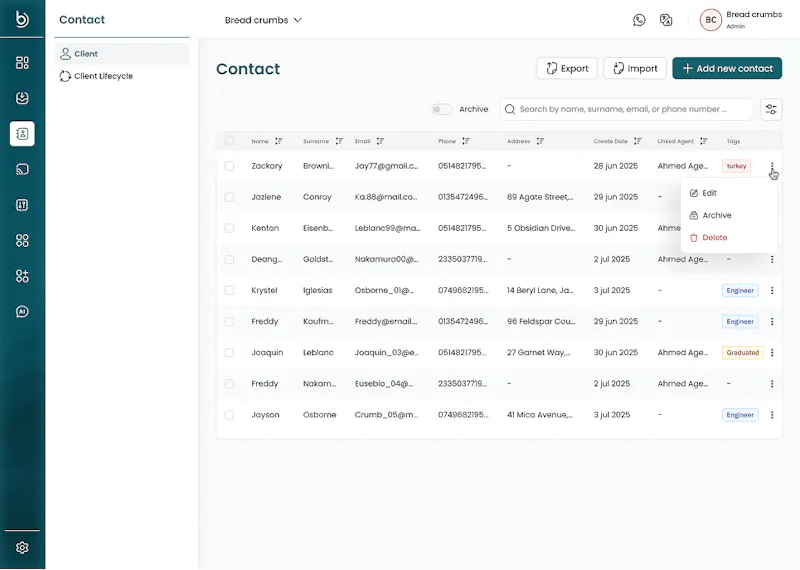Click the BC profile avatar
Image resolution: width=800 pixels, height=570 pixels.
pyautogui.click(x=711, y=20)
